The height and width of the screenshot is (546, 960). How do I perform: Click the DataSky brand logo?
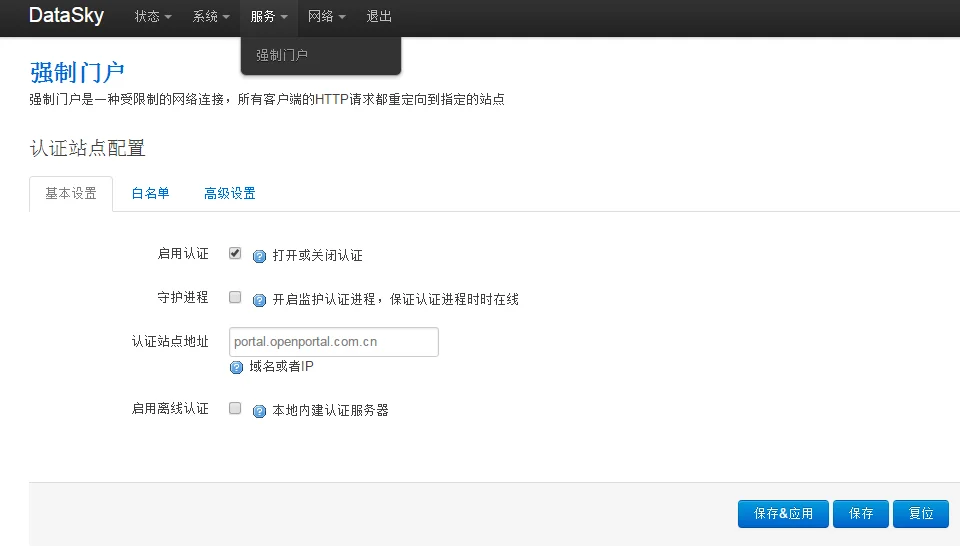click(66, 16)
